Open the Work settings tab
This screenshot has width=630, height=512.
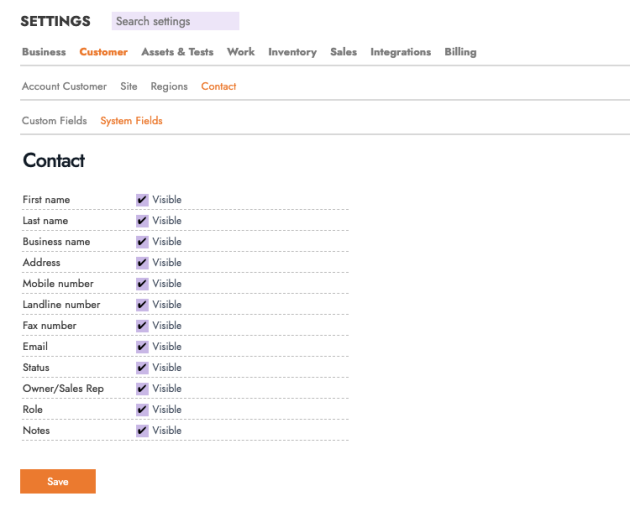(241, 52)
